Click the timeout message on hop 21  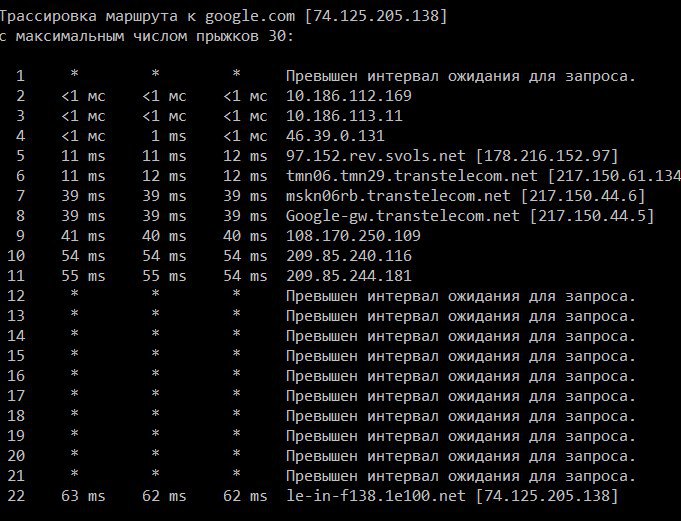point(461,476)
